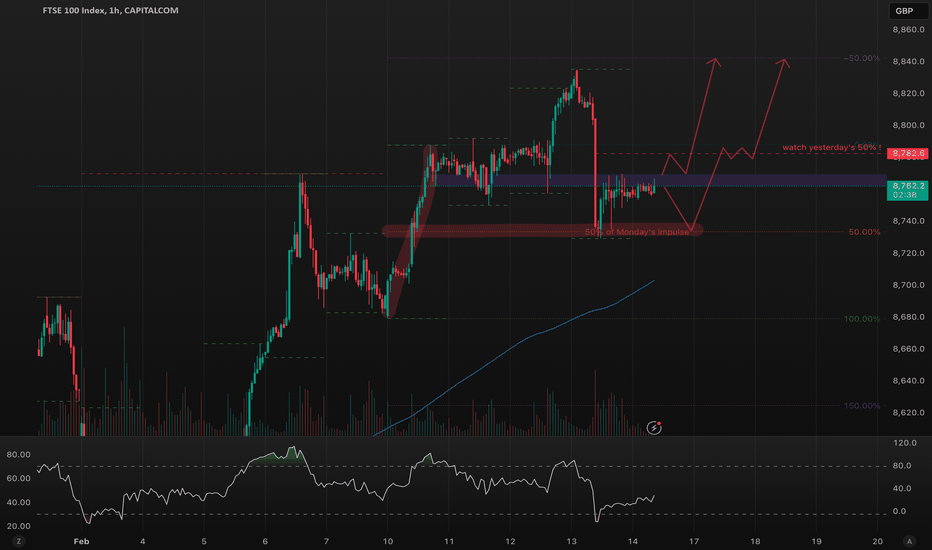Select the '50% of Monday's impulse' text label

click(637, 232)
